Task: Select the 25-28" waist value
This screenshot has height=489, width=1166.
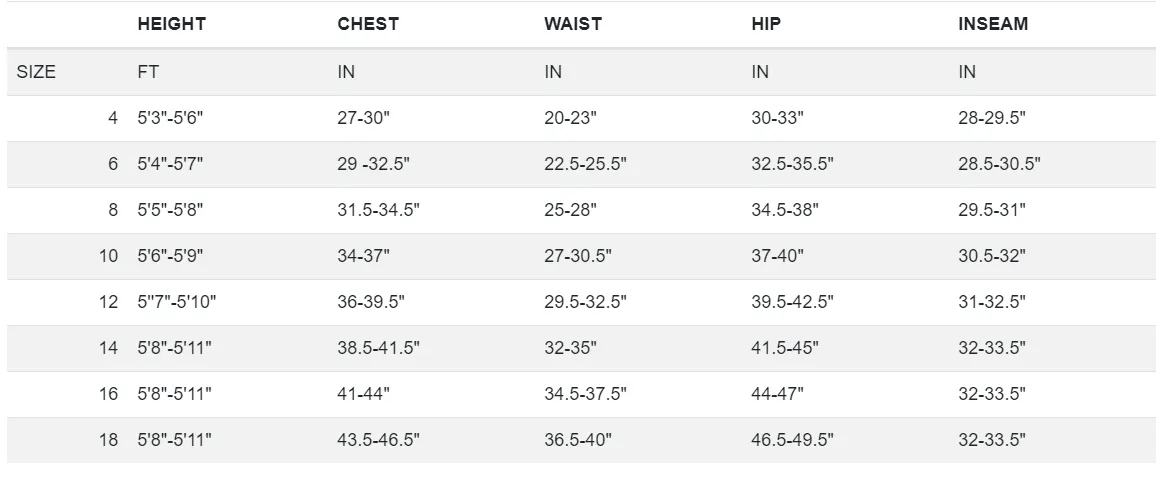Action: 570,210
